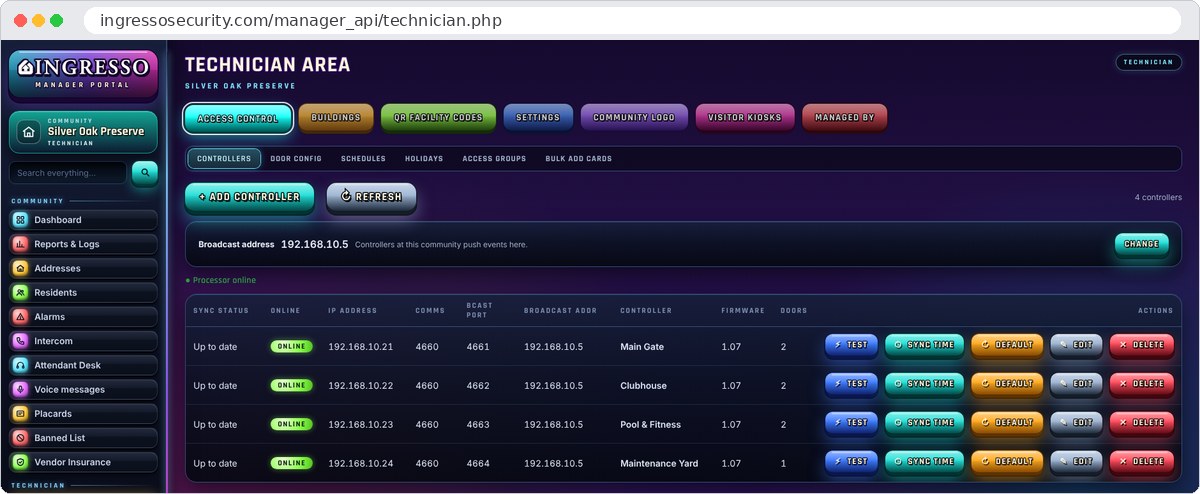Test the Clubhouse controller
This screenshot has height=494, width=1200.
(852, 384)
